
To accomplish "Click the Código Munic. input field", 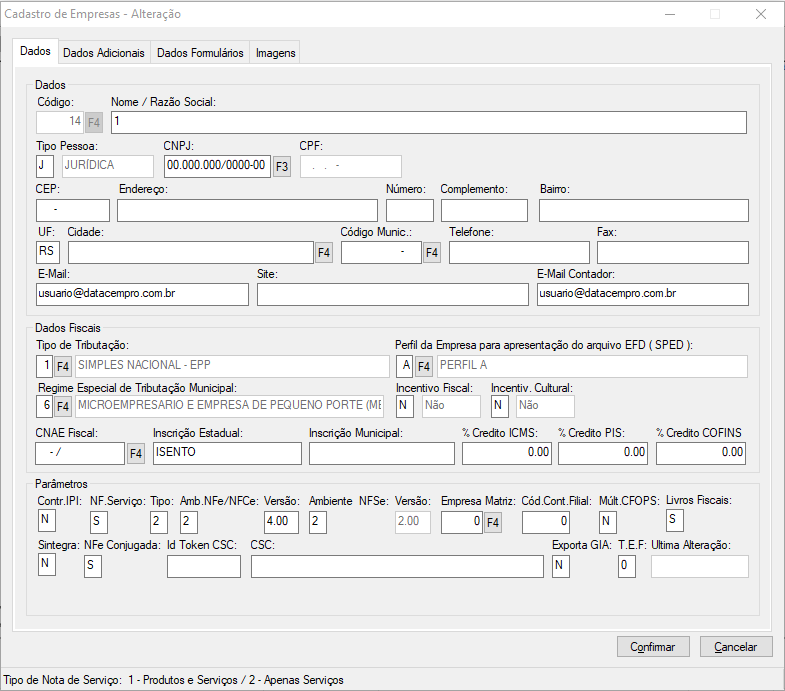I will 381,252.
